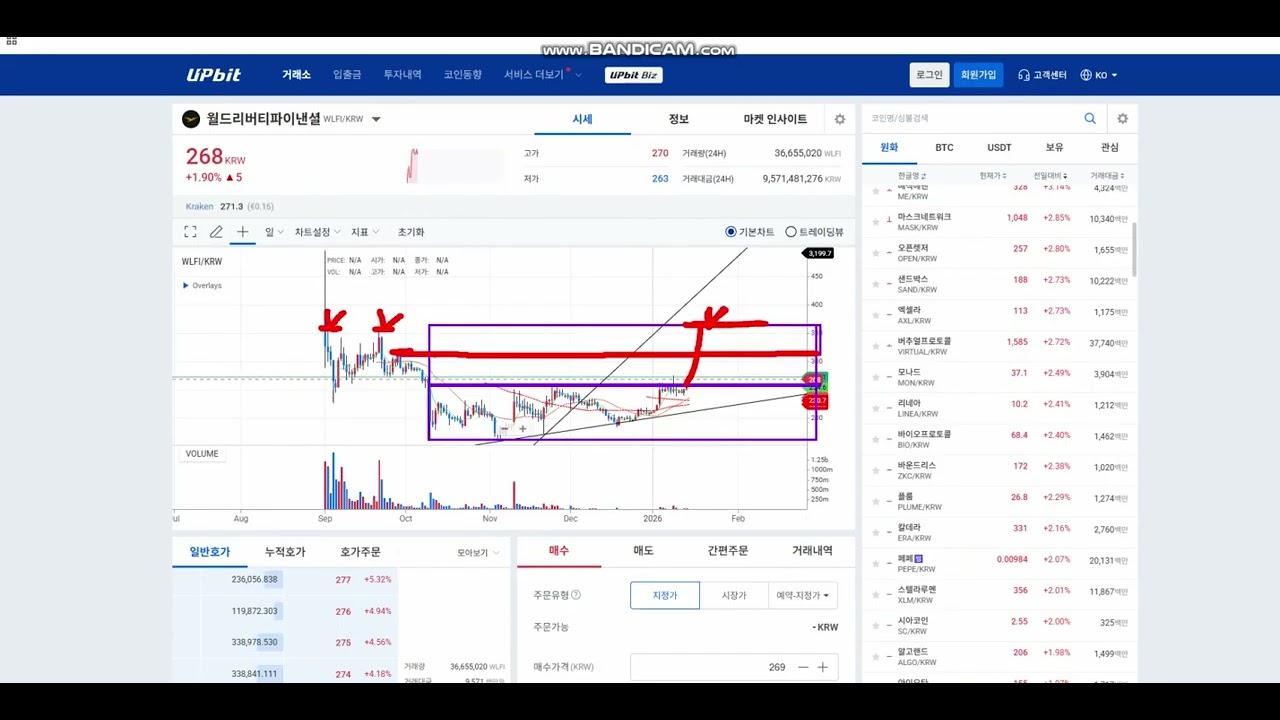Viewport: 1280px width, 720px height.
Task: Open the 입출금 menu
Action: coord(347,75)
